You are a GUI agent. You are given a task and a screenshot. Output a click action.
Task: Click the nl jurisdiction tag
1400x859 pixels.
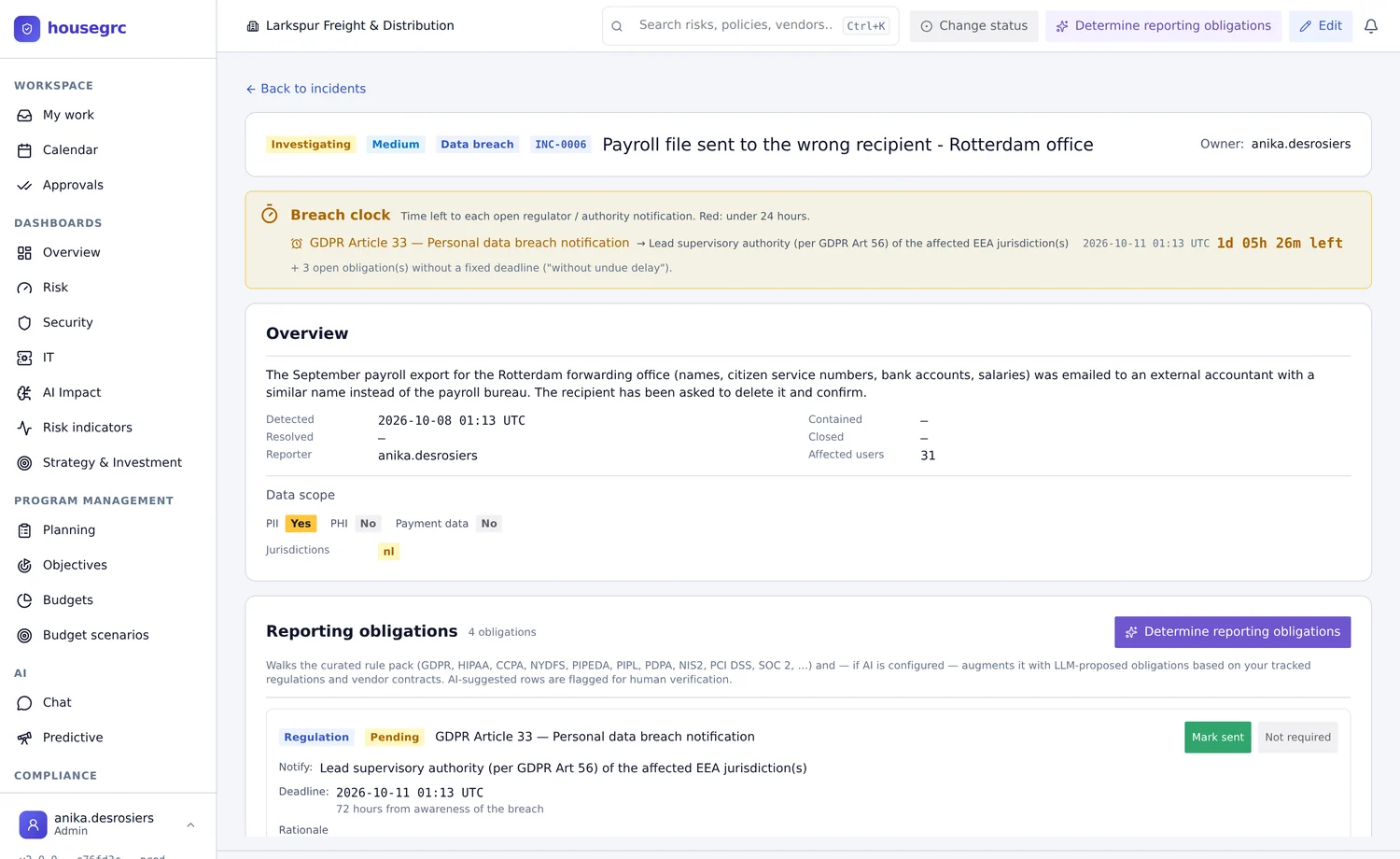coord(388,552)
